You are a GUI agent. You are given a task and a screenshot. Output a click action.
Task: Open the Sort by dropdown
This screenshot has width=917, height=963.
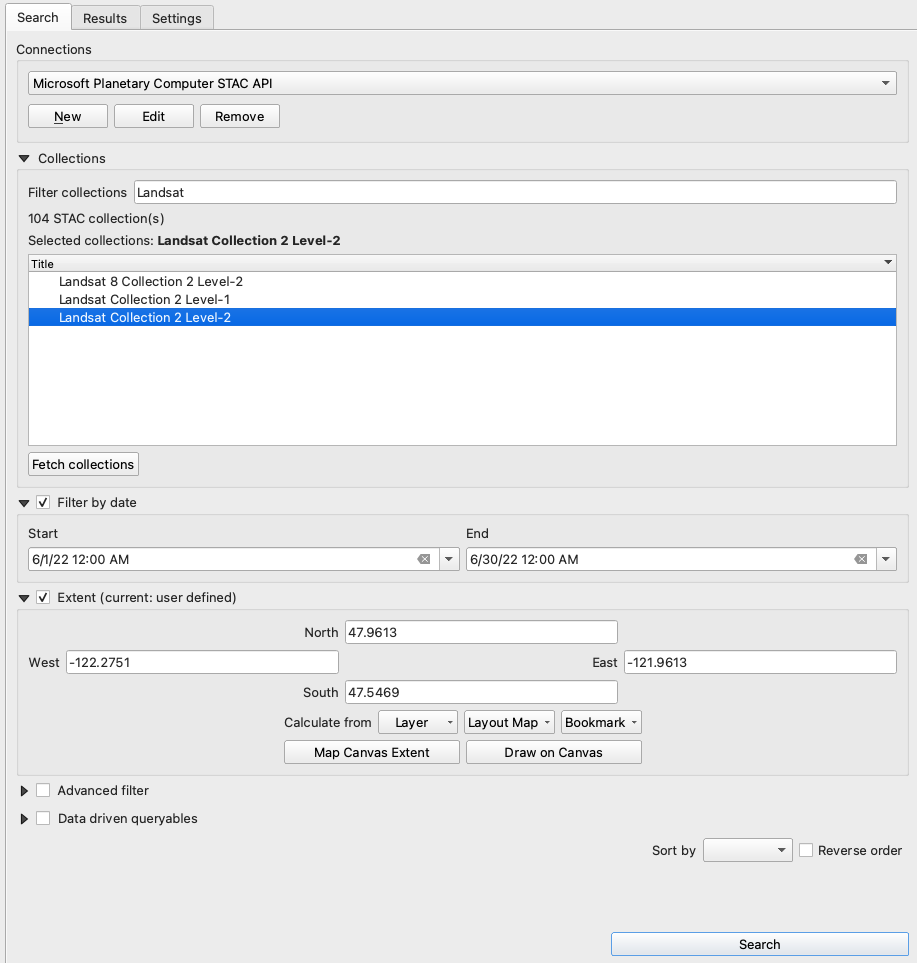(x=747, y=850)
